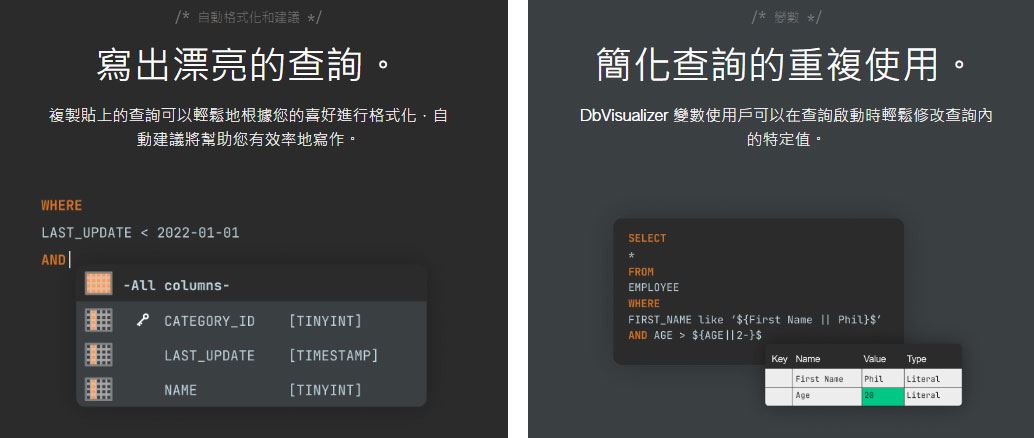This screenshot has height=438, width=1034.
Task: Open the Literal type cell for First Name
Action: tap(930, 379)
